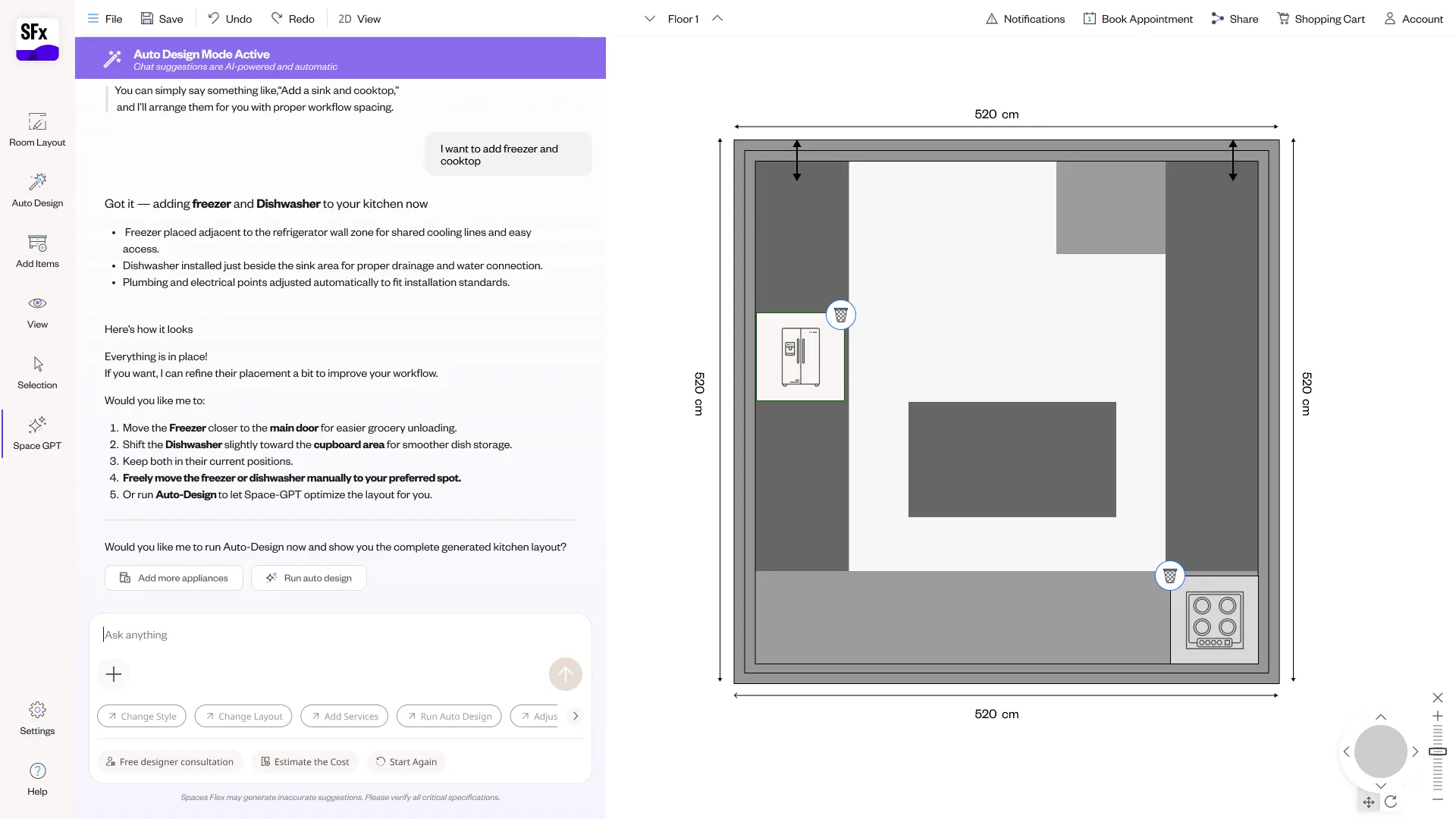Activate the move/pan cross-arrows tool
1456x819 pixels.
[1369, 802]
